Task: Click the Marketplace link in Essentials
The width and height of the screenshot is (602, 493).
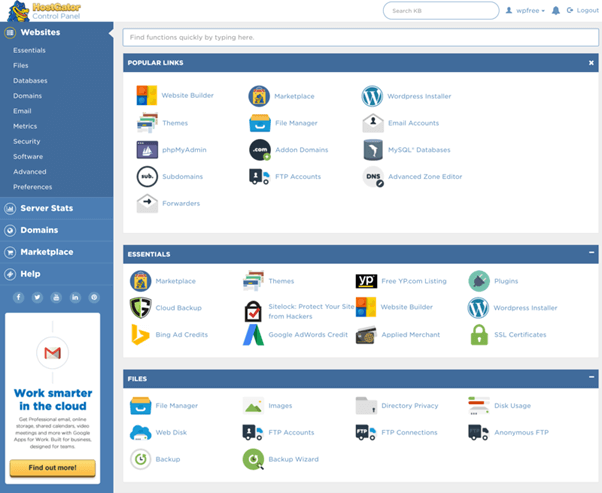Action: click(175, 281)
